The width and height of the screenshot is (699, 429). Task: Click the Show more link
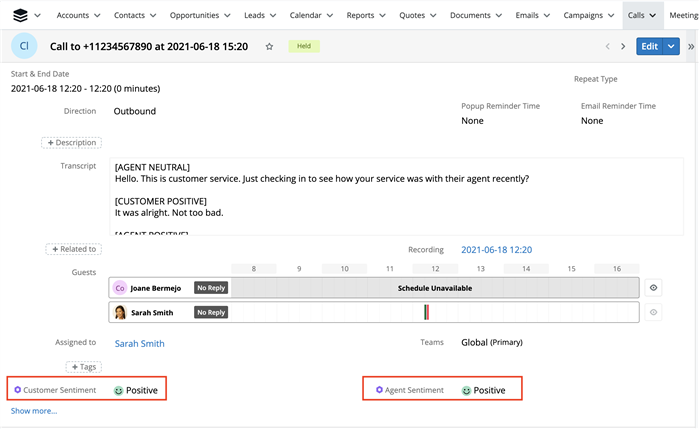[34, 410]
